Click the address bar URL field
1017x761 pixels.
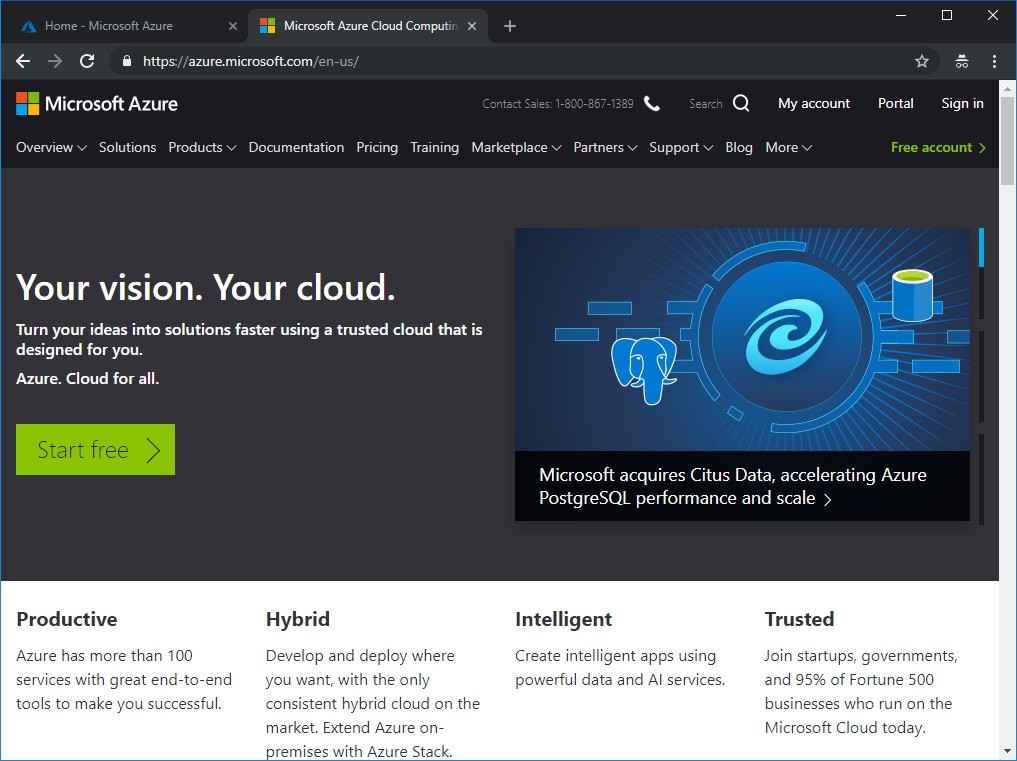pyautogui.click(x=500, y=61)
